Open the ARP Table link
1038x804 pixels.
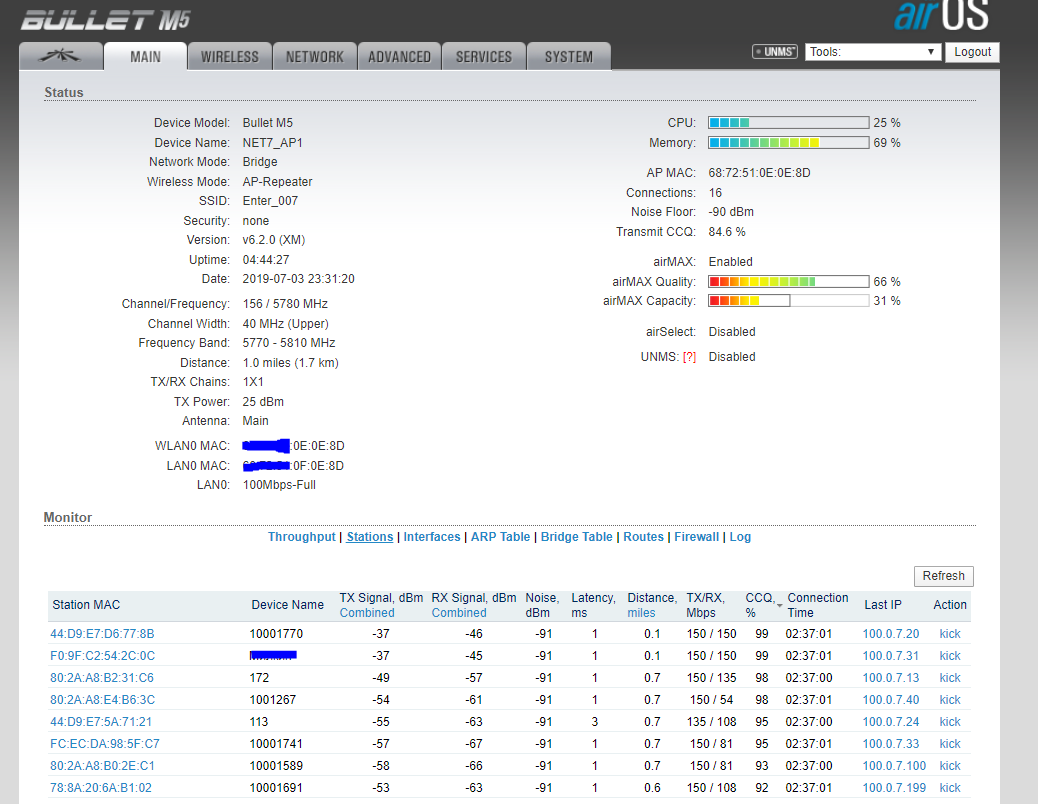click(500, 537)
